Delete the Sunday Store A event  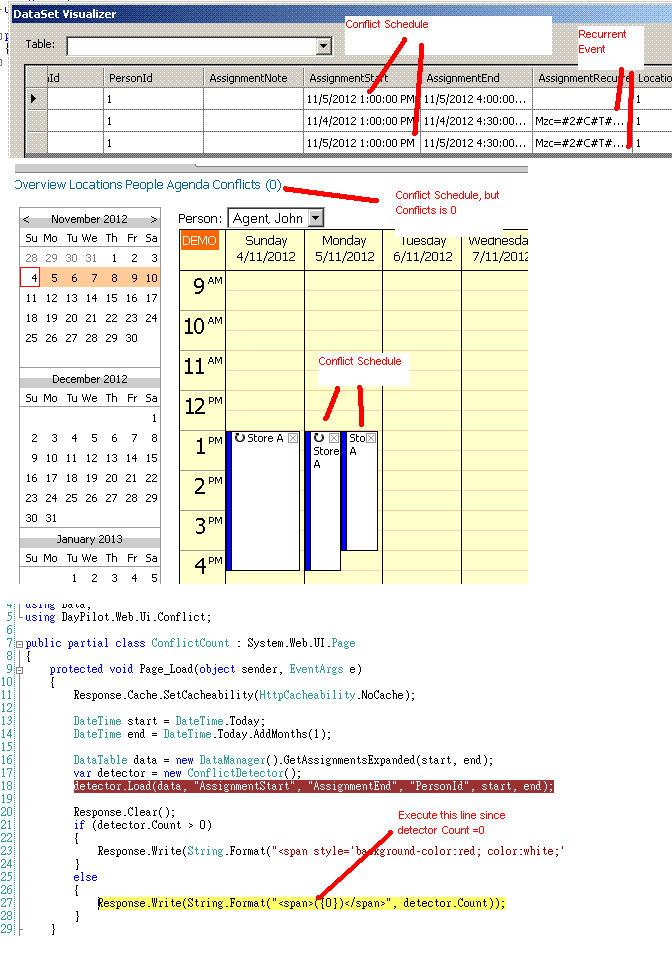click(293, 438)
